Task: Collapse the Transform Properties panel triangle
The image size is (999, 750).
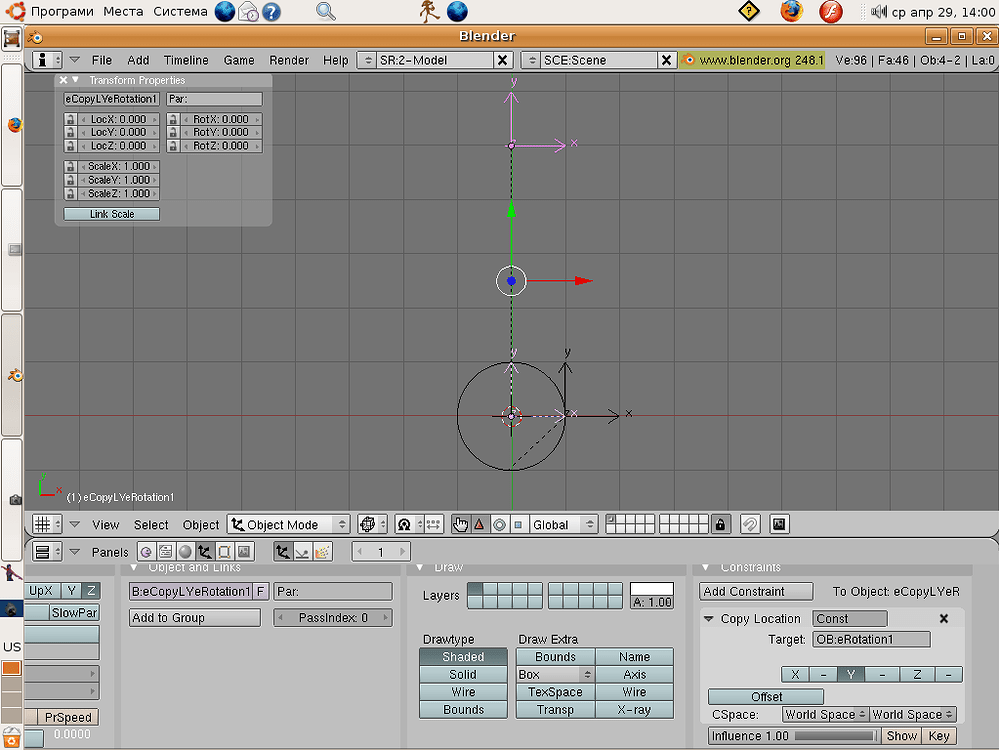Action: (75, 80)
